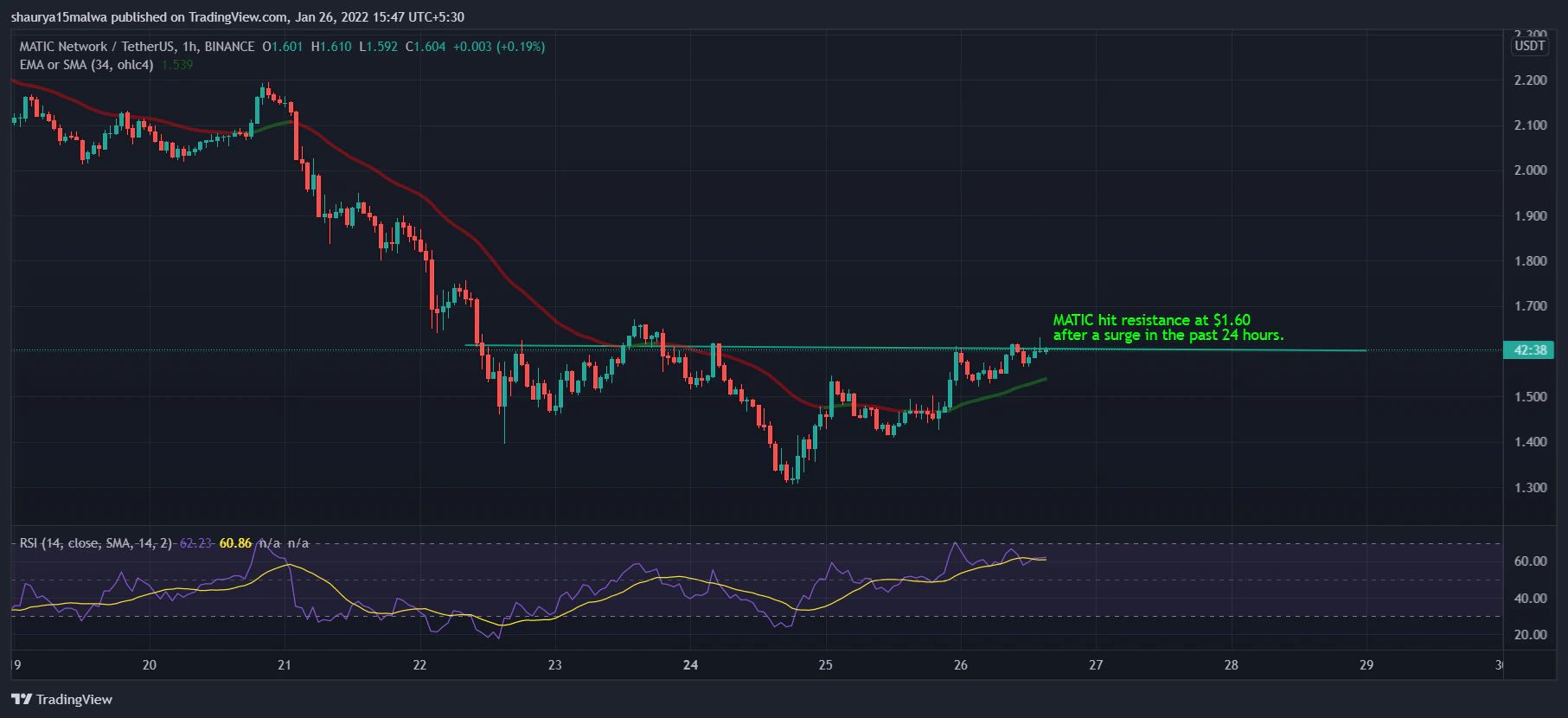This screenshot has height=718, width=1568.
Task: Click the EMA value 1.539
Action: coord(177,65)
